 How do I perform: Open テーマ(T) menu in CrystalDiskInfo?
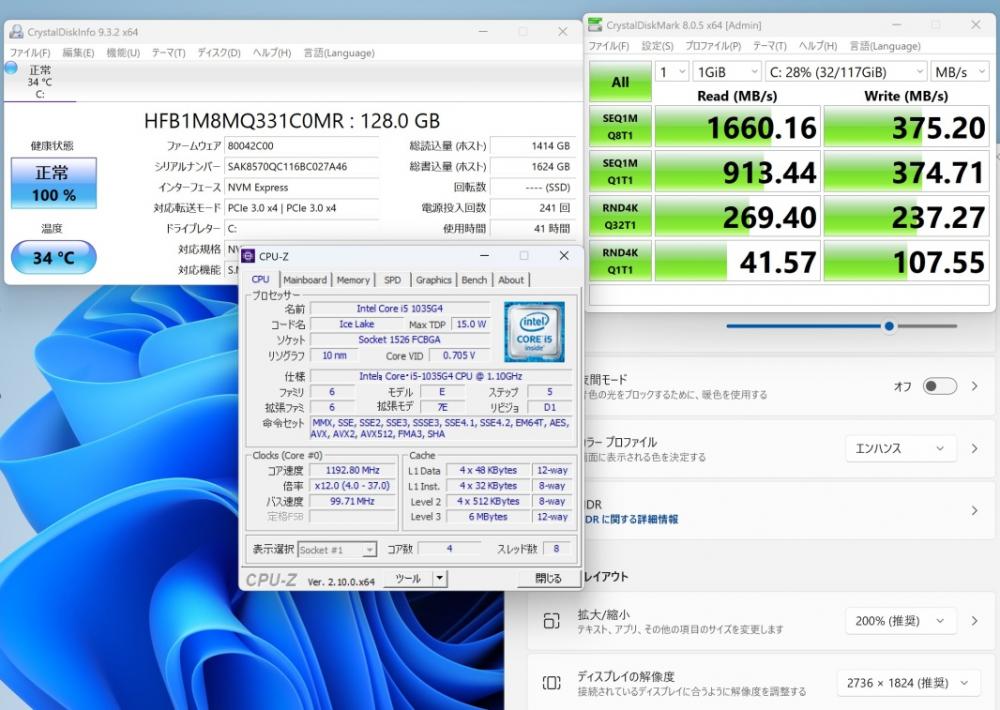pos(168,52)
